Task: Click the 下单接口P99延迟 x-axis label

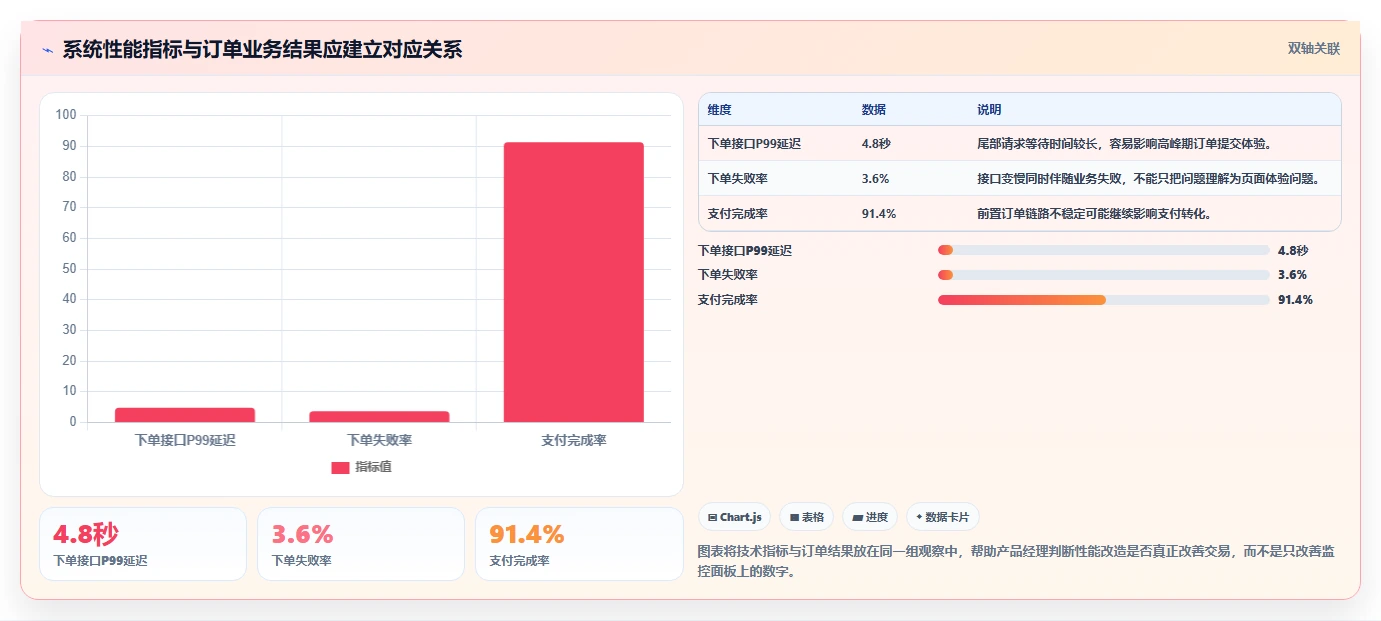Action: point(185,440)
